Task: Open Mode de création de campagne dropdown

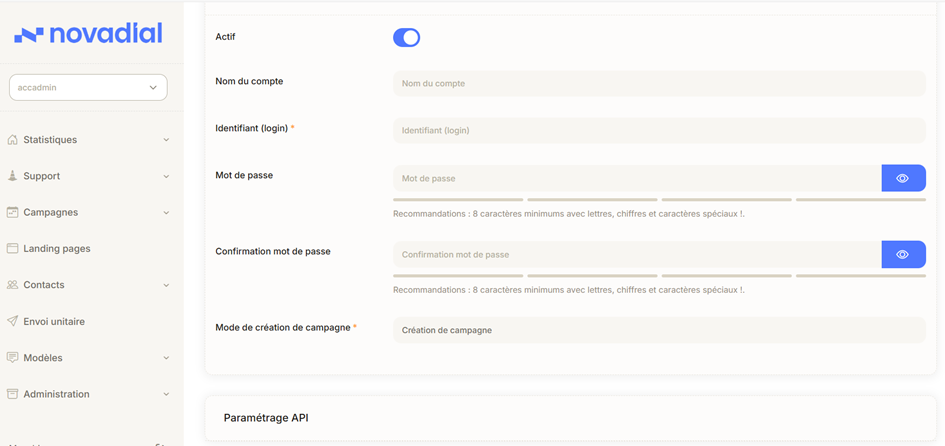Action: pos(659,330)
